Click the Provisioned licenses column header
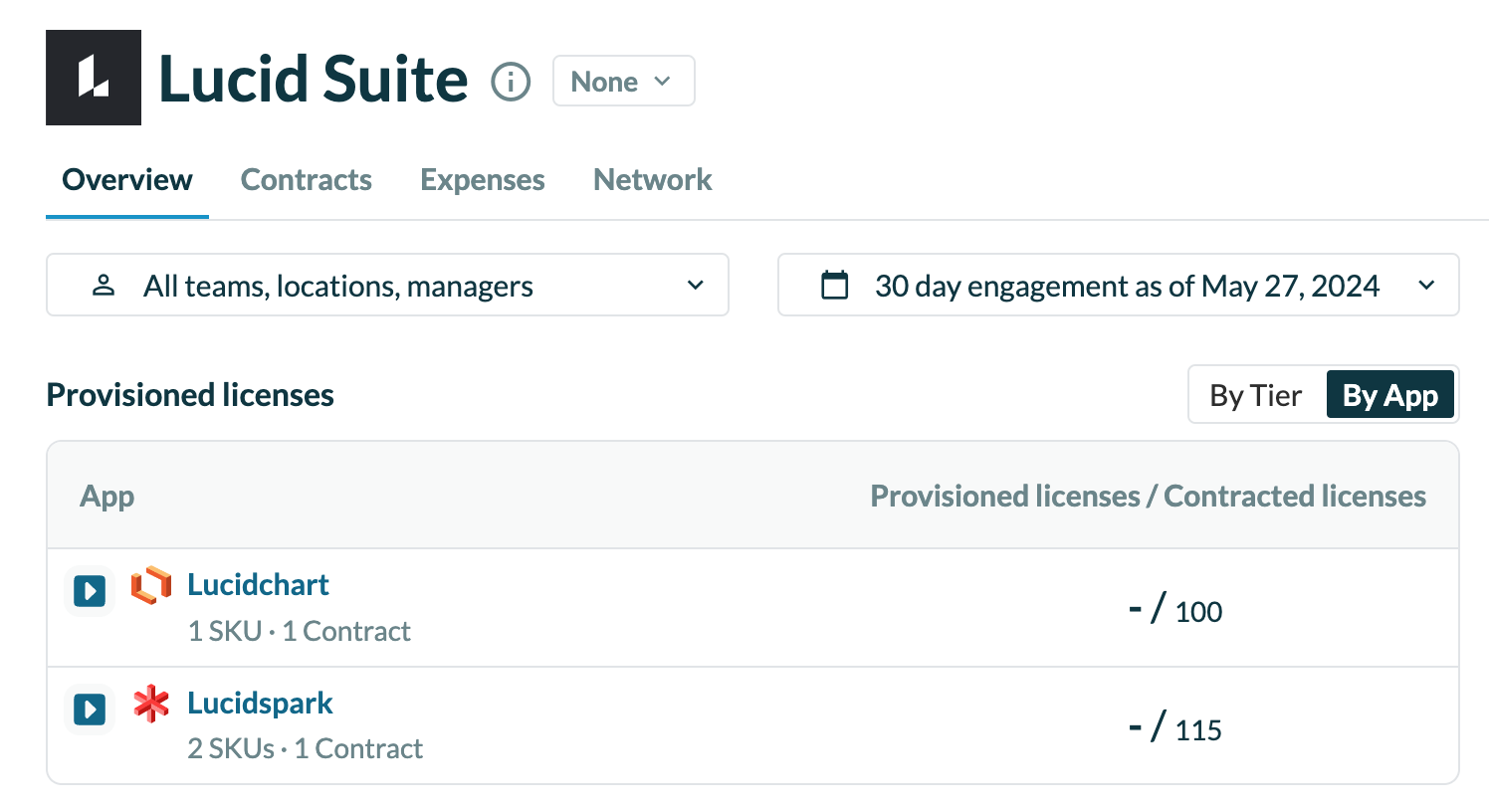The image size is (1489, 812). (1148, 496)
